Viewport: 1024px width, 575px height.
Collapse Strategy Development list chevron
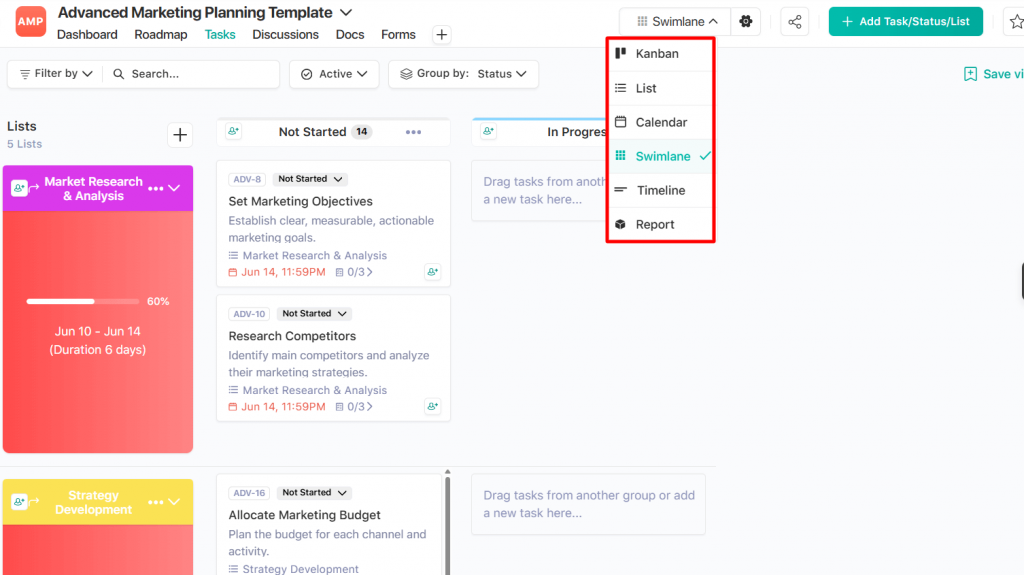(x=174, y=502)
